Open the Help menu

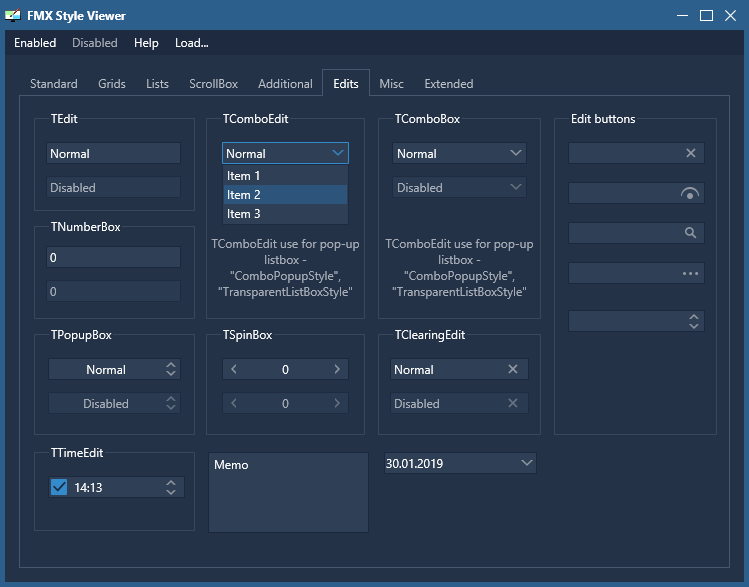(x=146, y=43)
